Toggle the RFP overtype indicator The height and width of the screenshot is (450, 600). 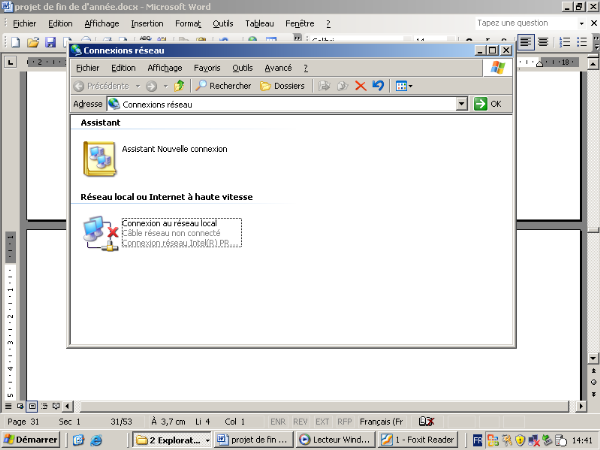tap(344, 422)
